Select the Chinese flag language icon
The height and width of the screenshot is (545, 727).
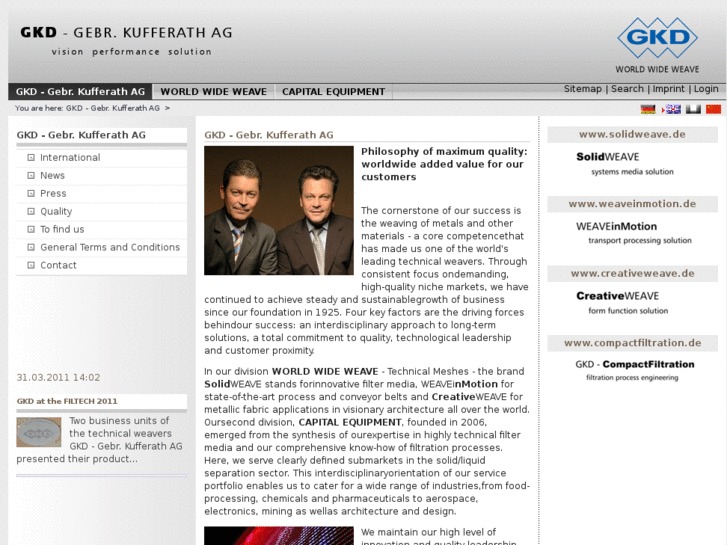pos(714,109)
